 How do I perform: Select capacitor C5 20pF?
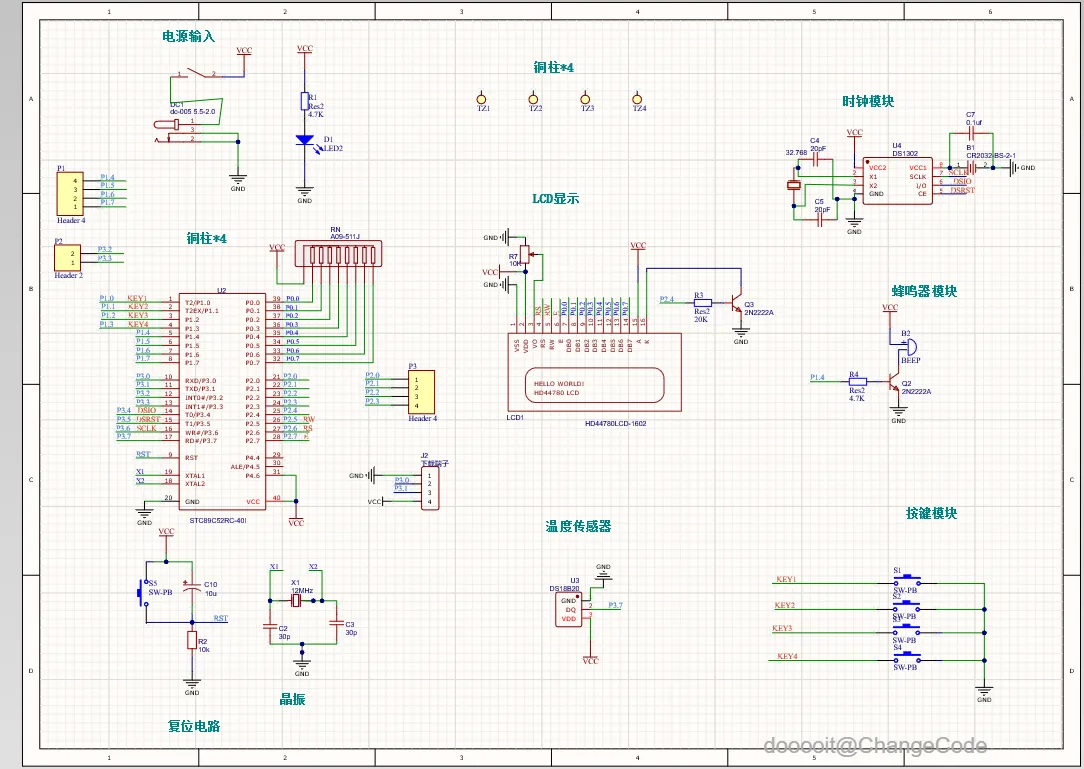[822, 221]
